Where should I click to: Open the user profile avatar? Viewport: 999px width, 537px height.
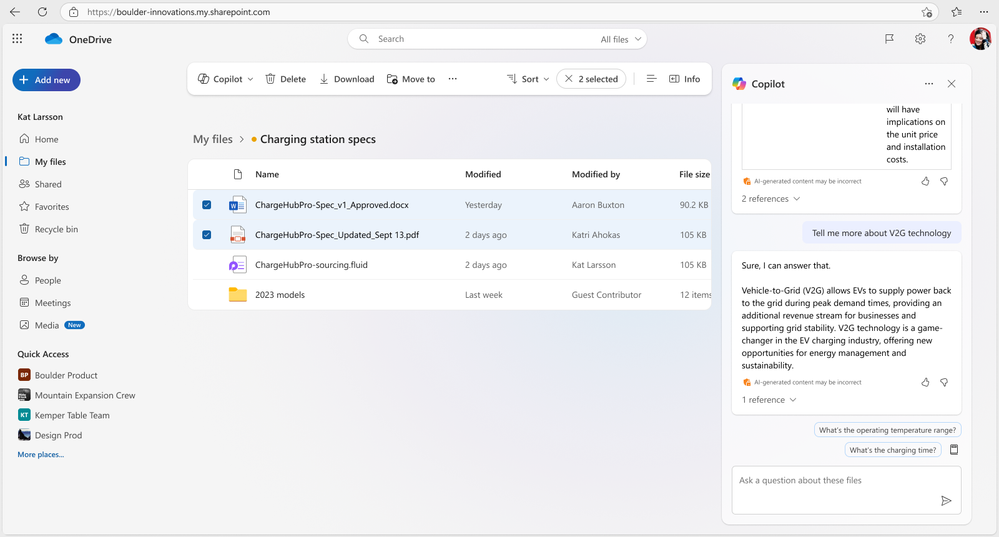point(980,39)
